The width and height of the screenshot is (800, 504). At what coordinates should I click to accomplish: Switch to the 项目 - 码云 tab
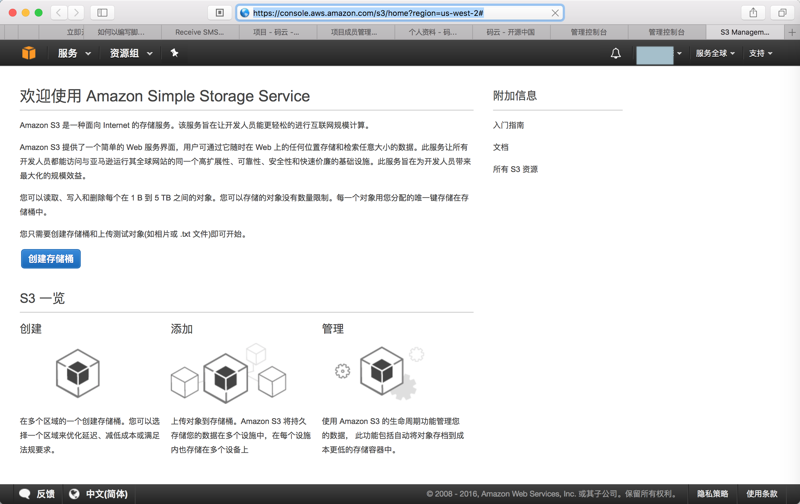tap(277, 32)
